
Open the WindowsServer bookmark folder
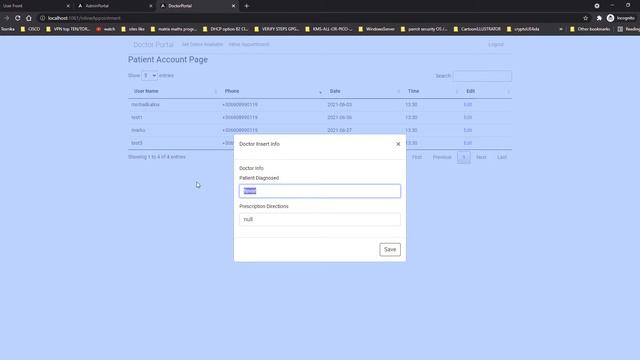(x=377, y=29)
